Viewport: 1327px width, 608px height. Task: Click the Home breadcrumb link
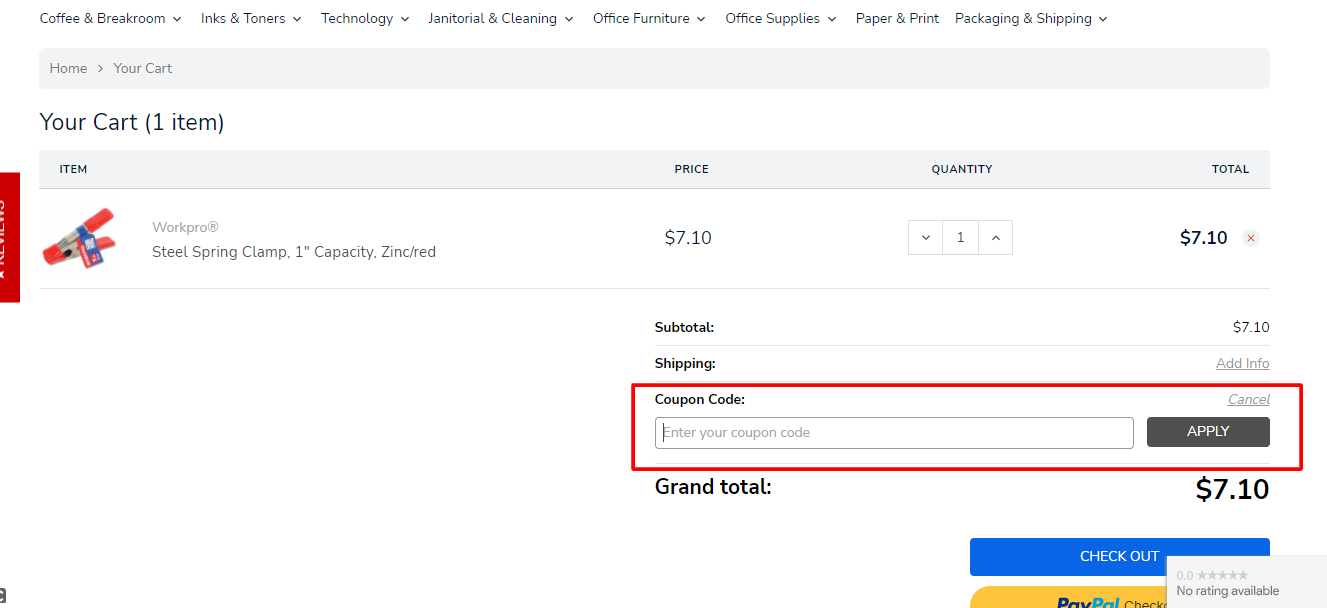pyautogui.click(x=68, y=68)
